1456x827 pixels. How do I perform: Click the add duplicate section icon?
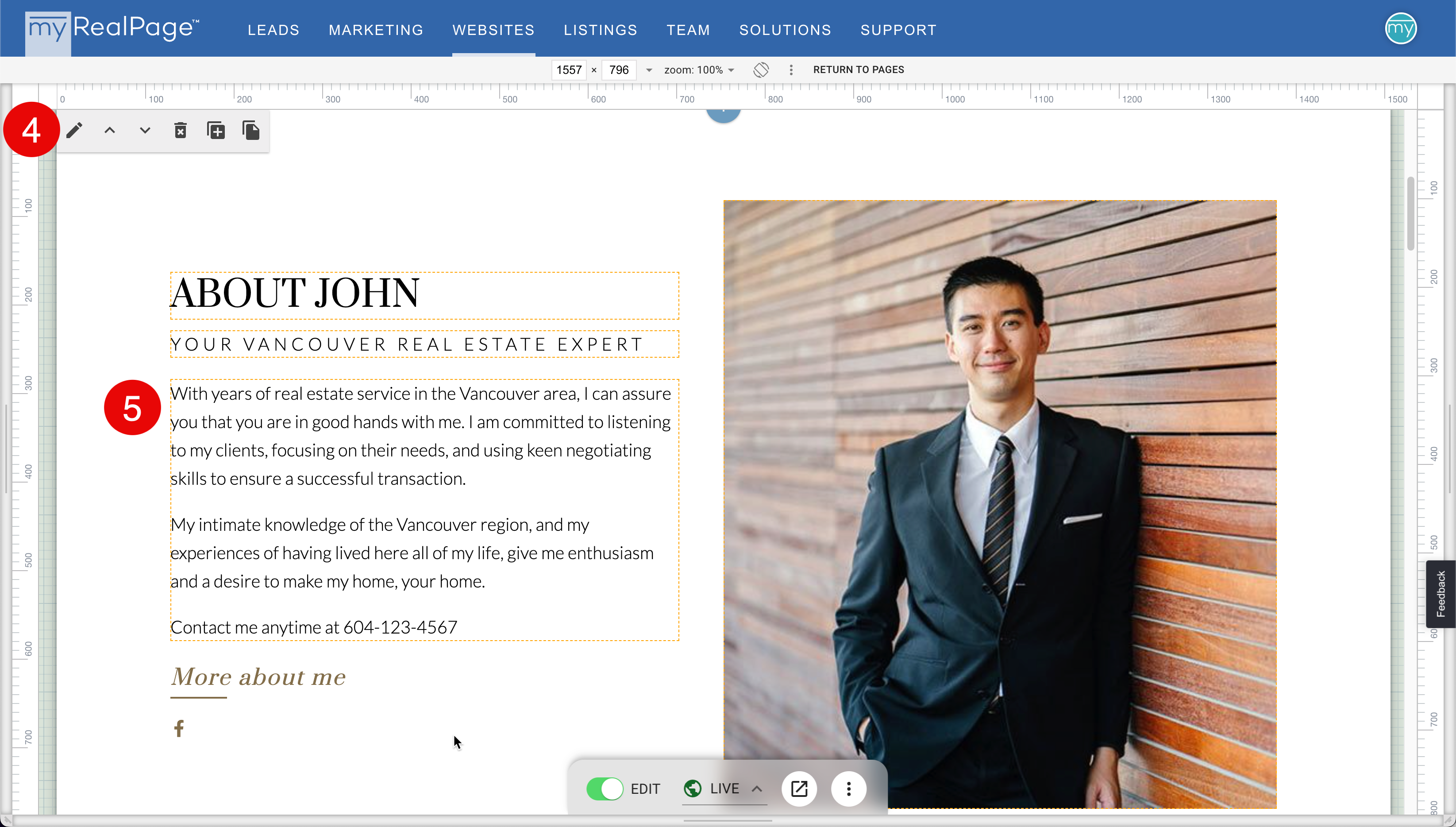coord(216,131)
